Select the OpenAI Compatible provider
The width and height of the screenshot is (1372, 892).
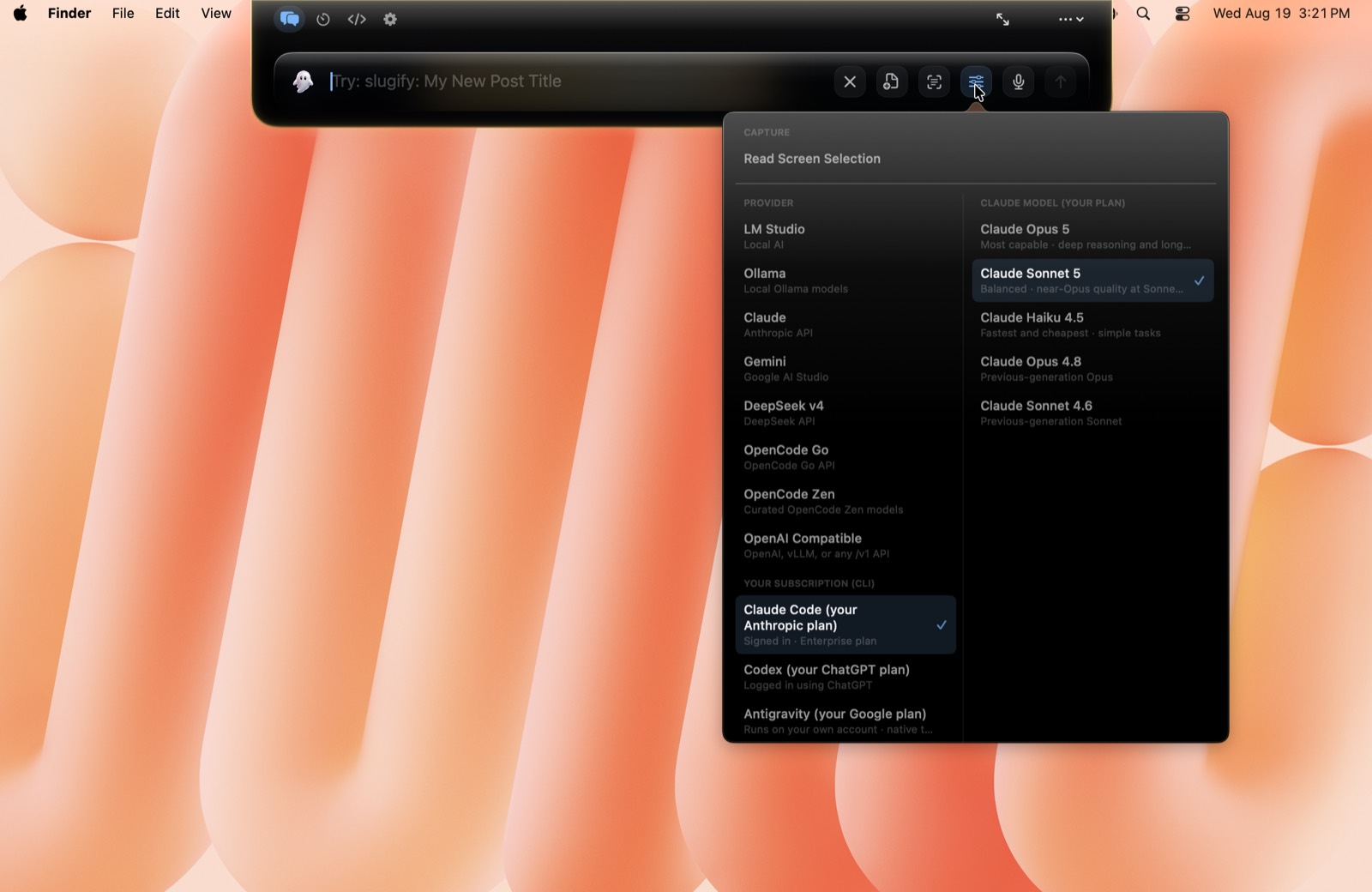845,545
